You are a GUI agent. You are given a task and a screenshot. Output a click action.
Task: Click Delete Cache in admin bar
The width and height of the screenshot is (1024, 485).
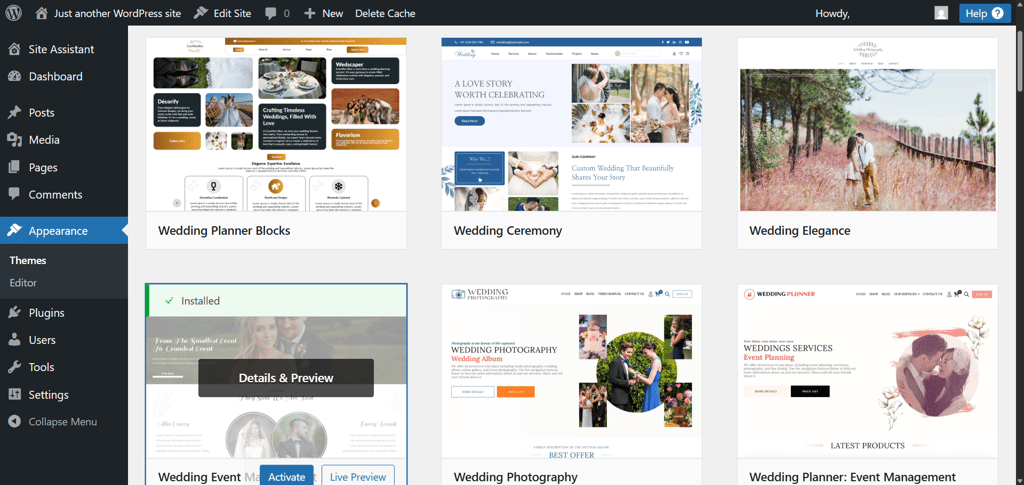click(385, 13)
